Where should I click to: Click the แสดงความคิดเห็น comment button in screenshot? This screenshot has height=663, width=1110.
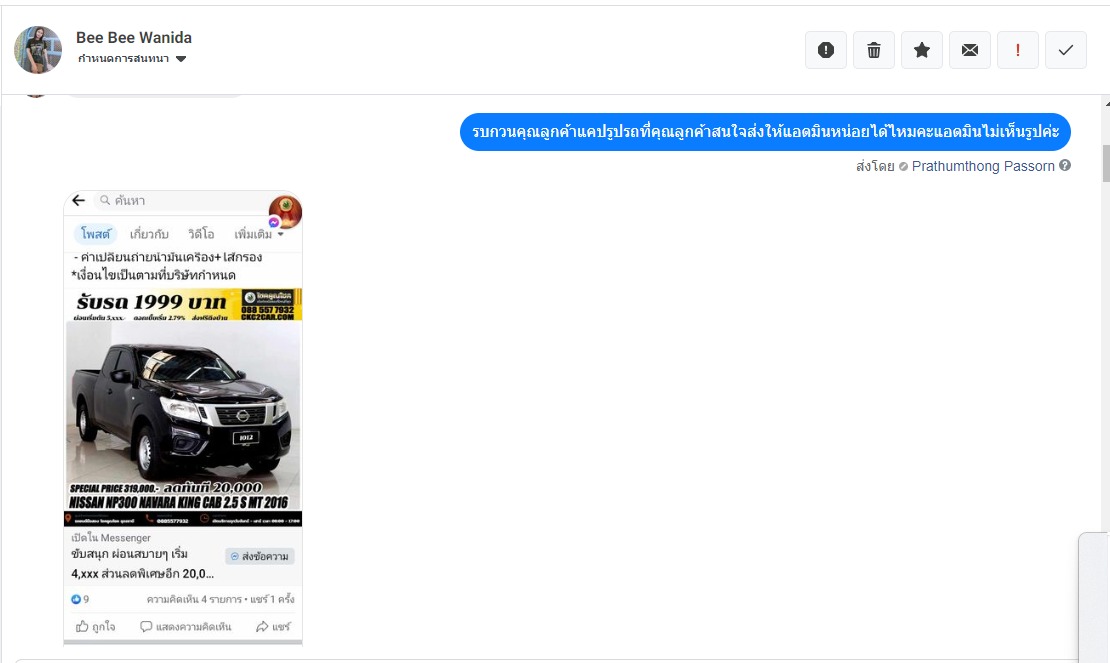(185, 626)
